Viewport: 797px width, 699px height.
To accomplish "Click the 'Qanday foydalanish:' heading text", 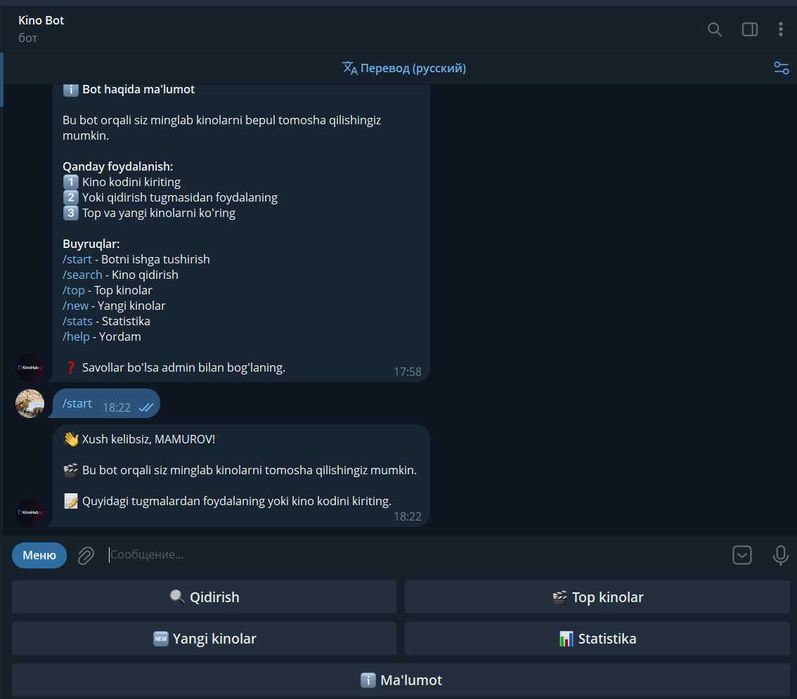I will point(118,166).
